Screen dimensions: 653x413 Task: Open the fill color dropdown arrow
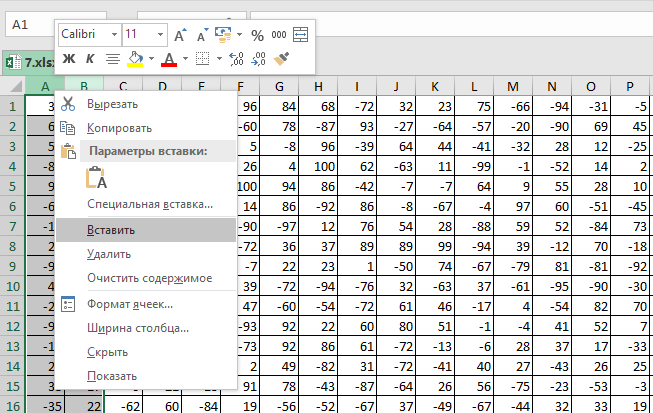(149, 59)
